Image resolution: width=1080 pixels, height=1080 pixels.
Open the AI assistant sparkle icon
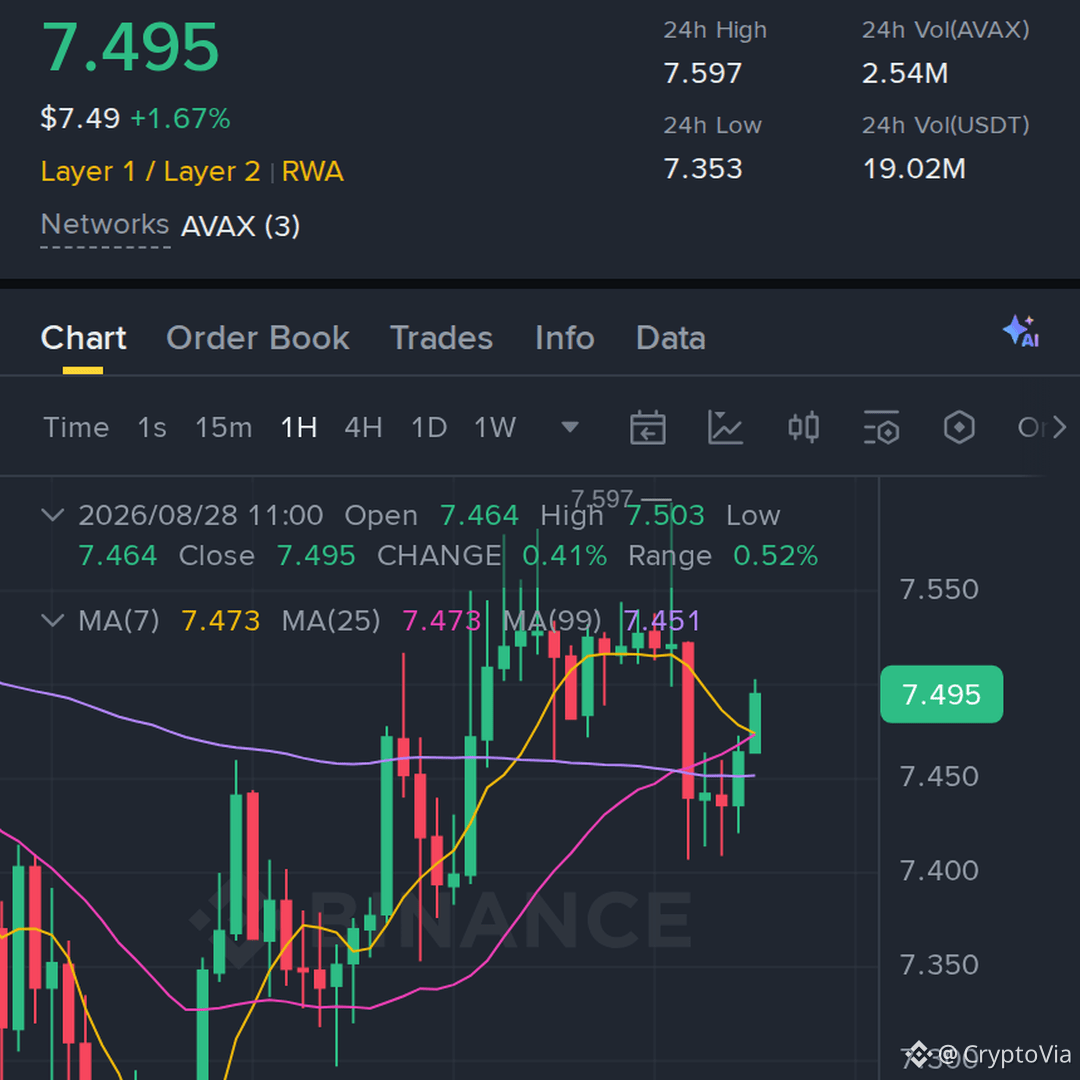pos(1021,331)
